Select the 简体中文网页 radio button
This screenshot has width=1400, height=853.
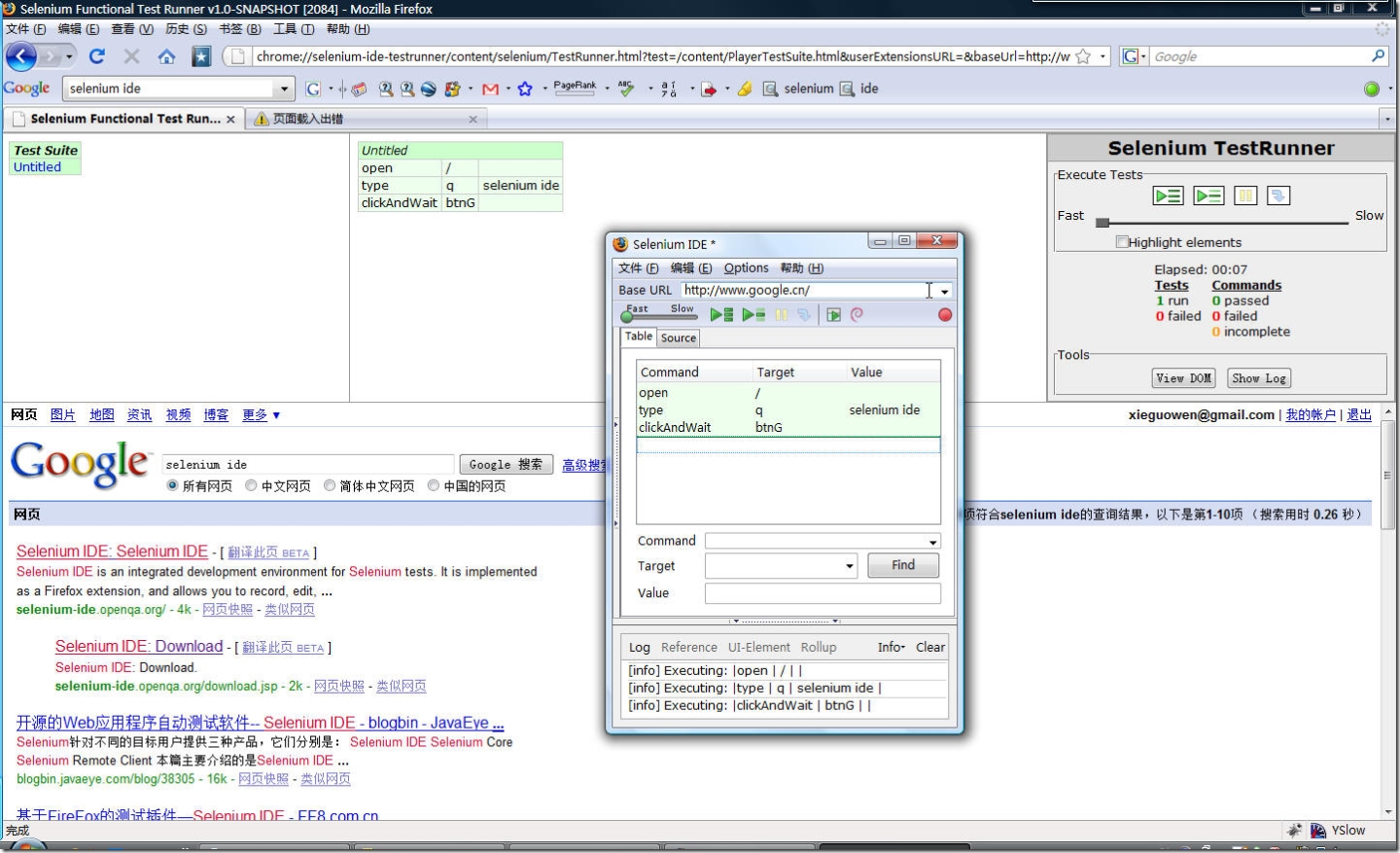tap(330, 485)
